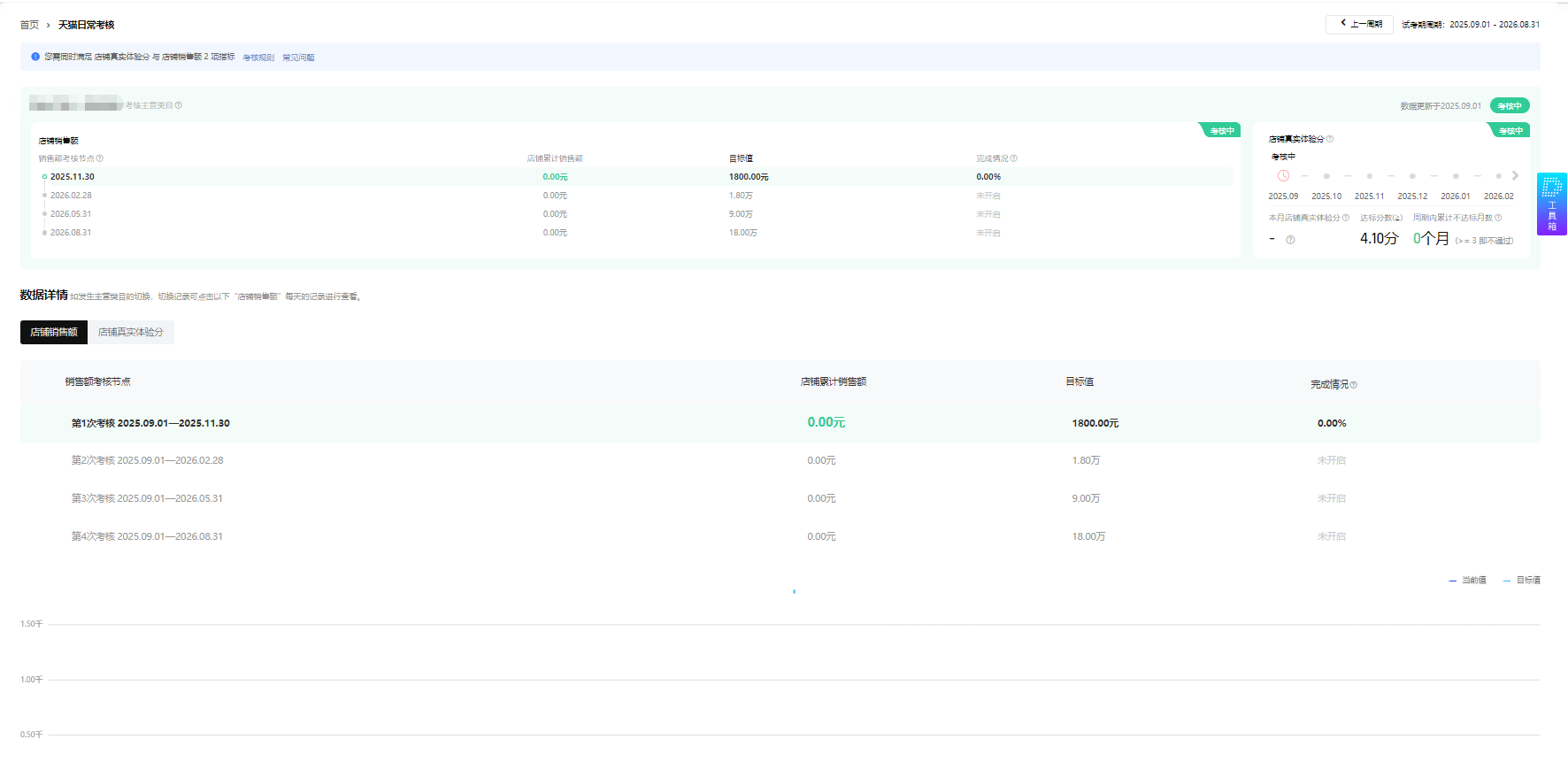Toggle 当前值 series in chart legend
1568x770 pixels.
pyautogui.click(x=1467, y=581)
